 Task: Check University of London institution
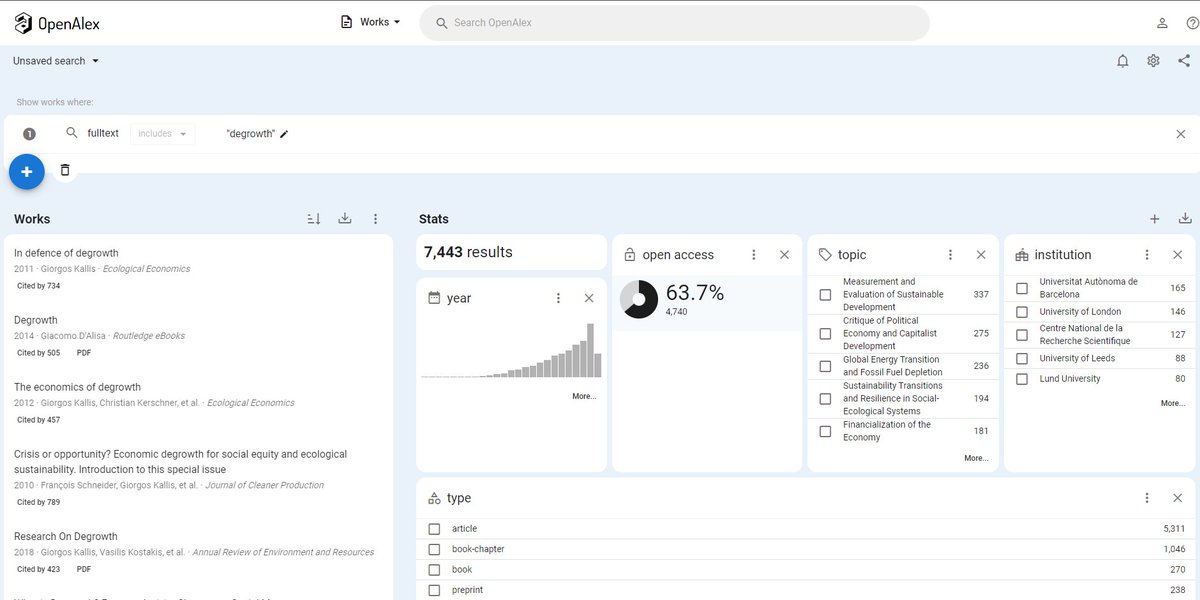[x=1021, y=312]
